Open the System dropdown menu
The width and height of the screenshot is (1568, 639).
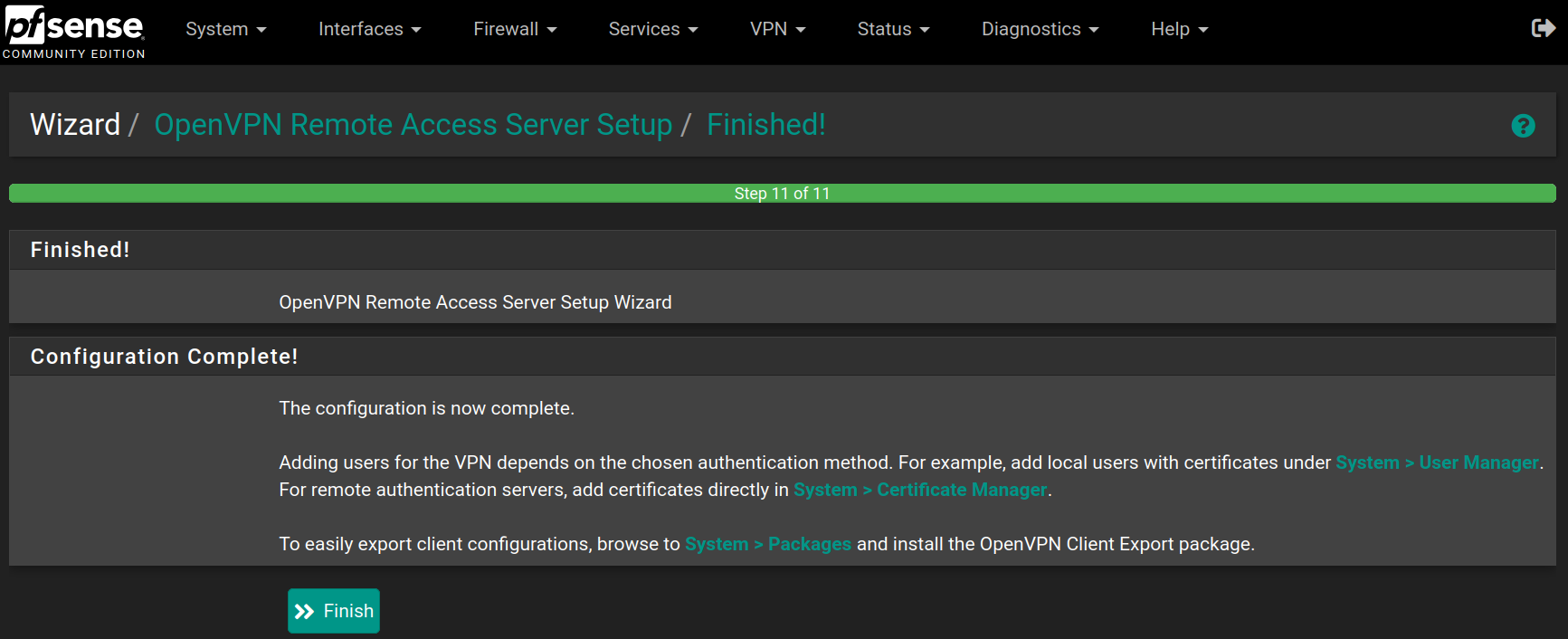click(x=226, y=29)
